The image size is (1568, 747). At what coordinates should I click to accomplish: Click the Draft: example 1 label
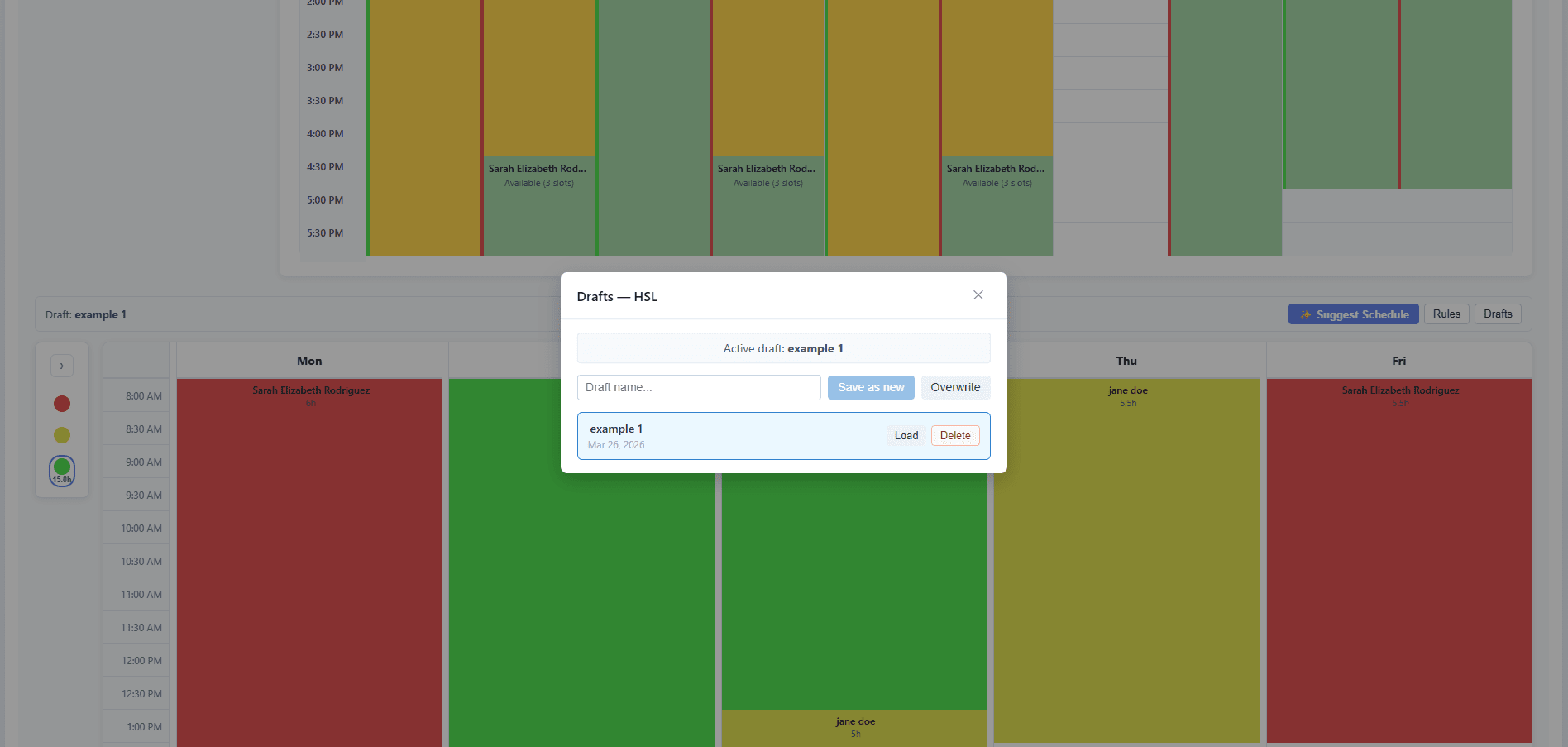(x=86, y=314)
